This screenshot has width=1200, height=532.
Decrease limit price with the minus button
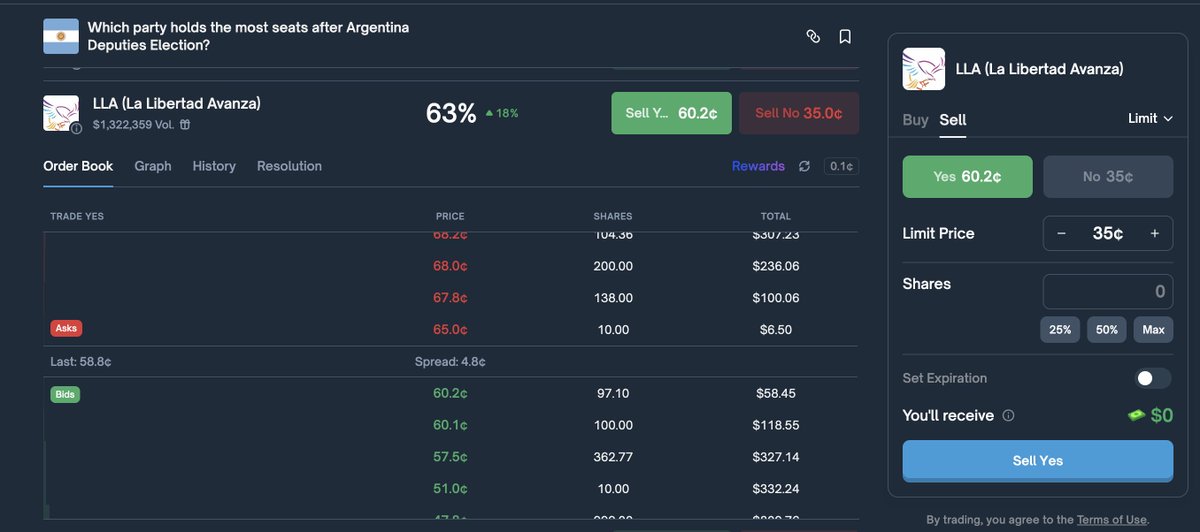1061,233
